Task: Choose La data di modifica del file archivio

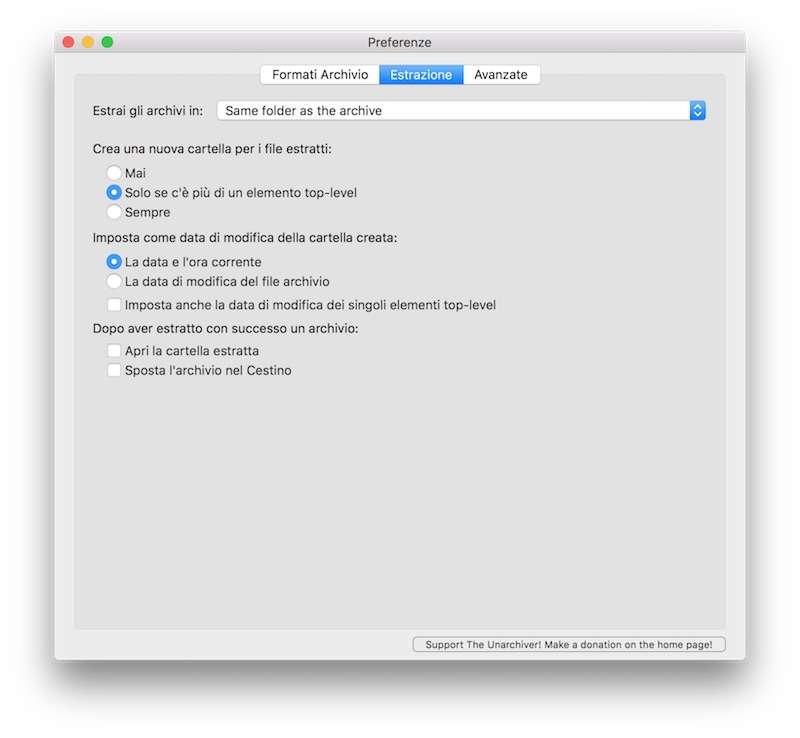Action: [115, 282]
